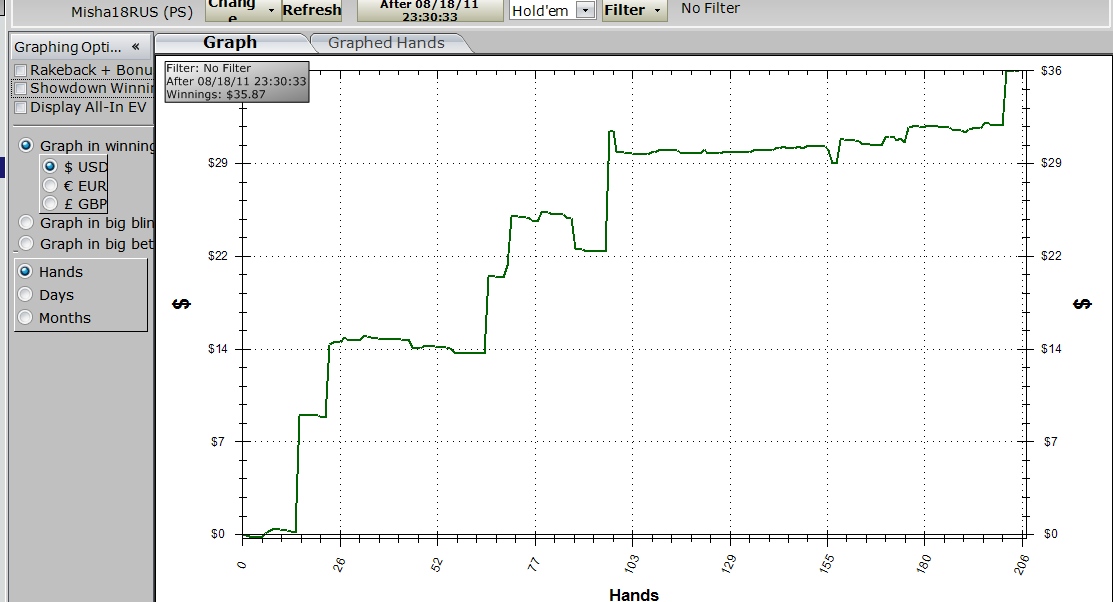Collapse the Graphing Options panel
Viewport: 1113px width, 602px height.
pos(135,47)
